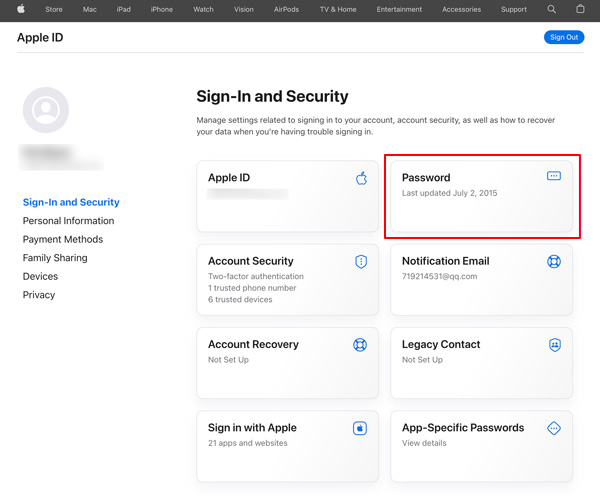This screenshot has width=600, height=496.
Task: Click the Password card dots icon
Action: point(554,176)
